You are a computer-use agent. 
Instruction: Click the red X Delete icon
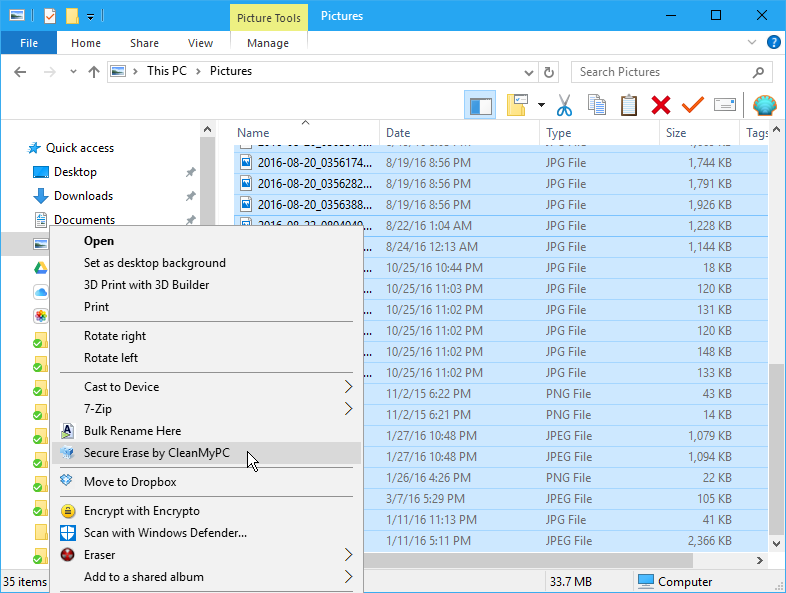(660, 105)
